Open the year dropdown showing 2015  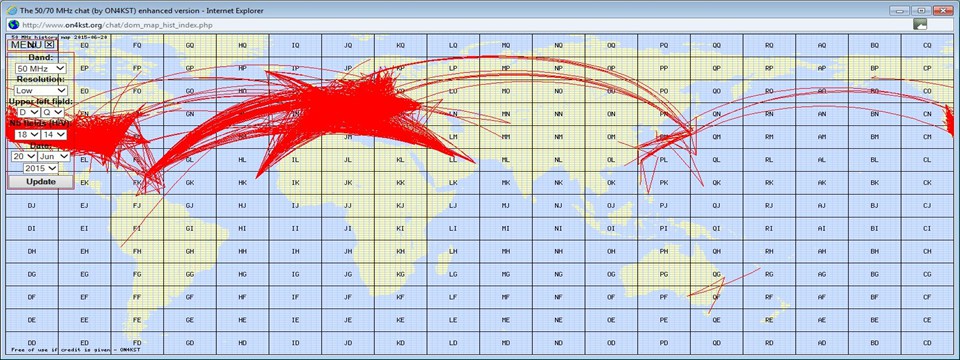tap(41, 168)
